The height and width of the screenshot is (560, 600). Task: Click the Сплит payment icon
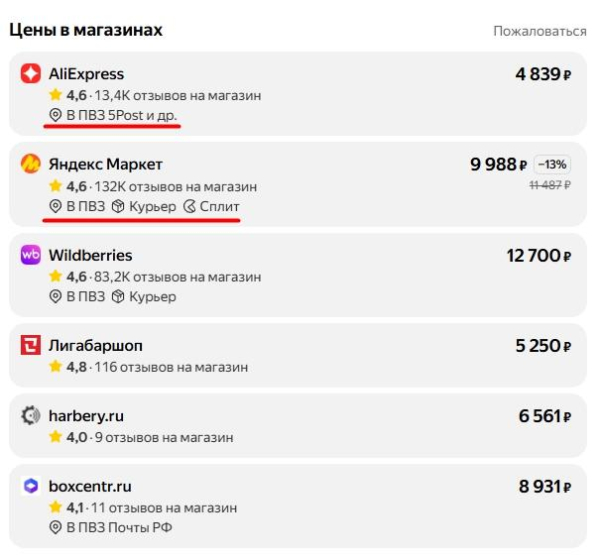(x=190, y=206)
